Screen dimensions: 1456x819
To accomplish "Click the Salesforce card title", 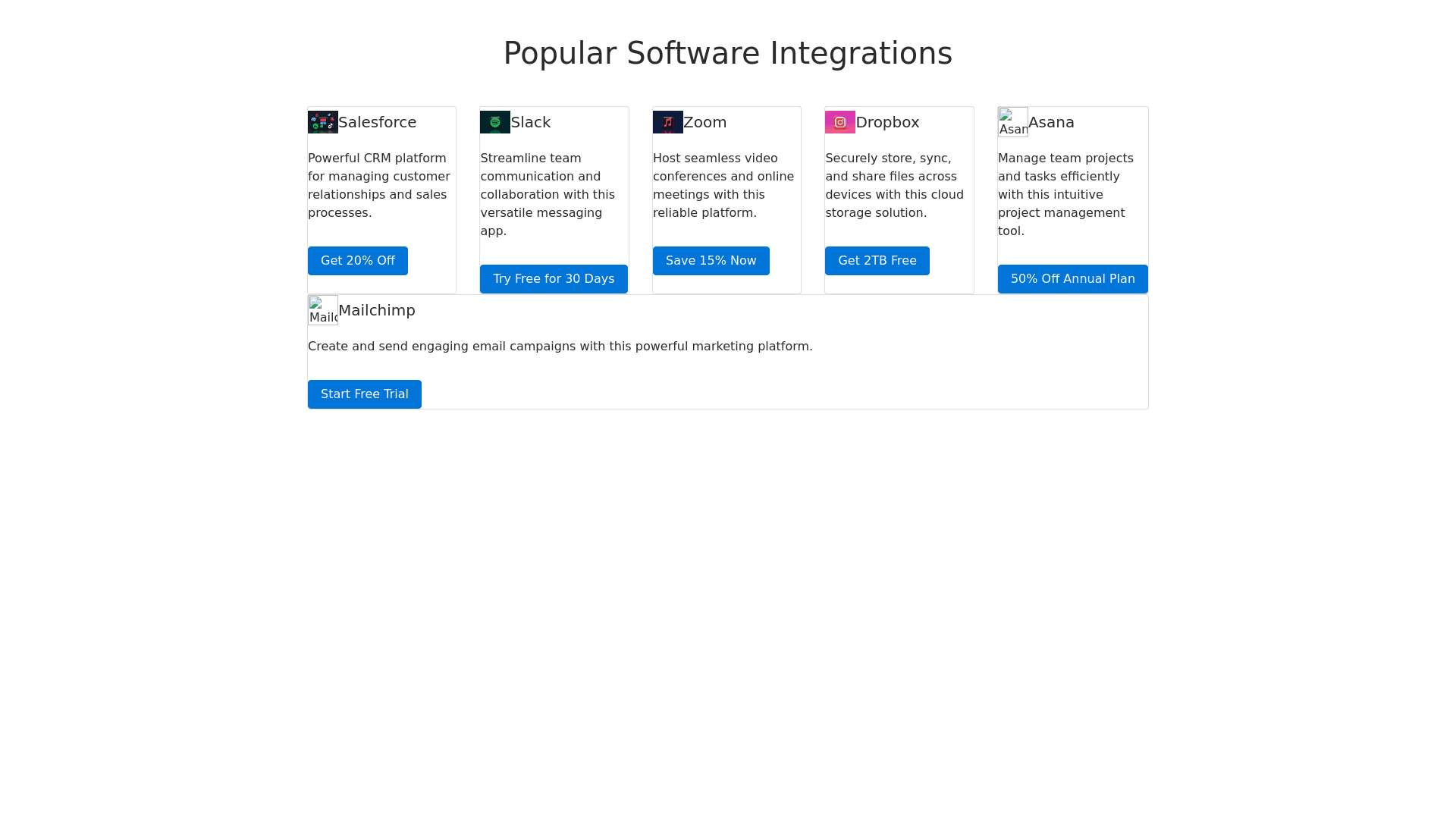I will pos(377,122).
